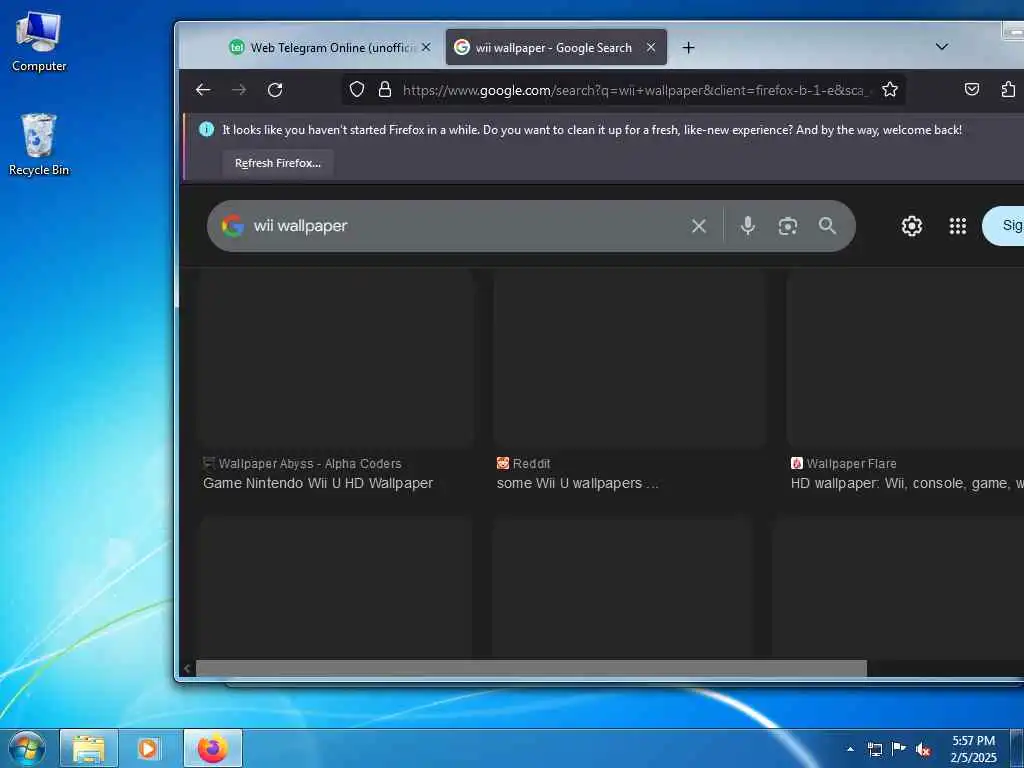Click the Firefox taskbar icon

213,748
